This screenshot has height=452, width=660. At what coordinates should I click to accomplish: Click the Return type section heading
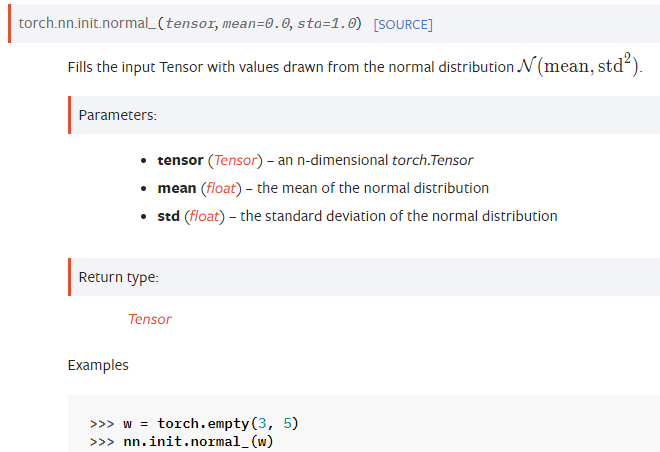pos(119,277)
